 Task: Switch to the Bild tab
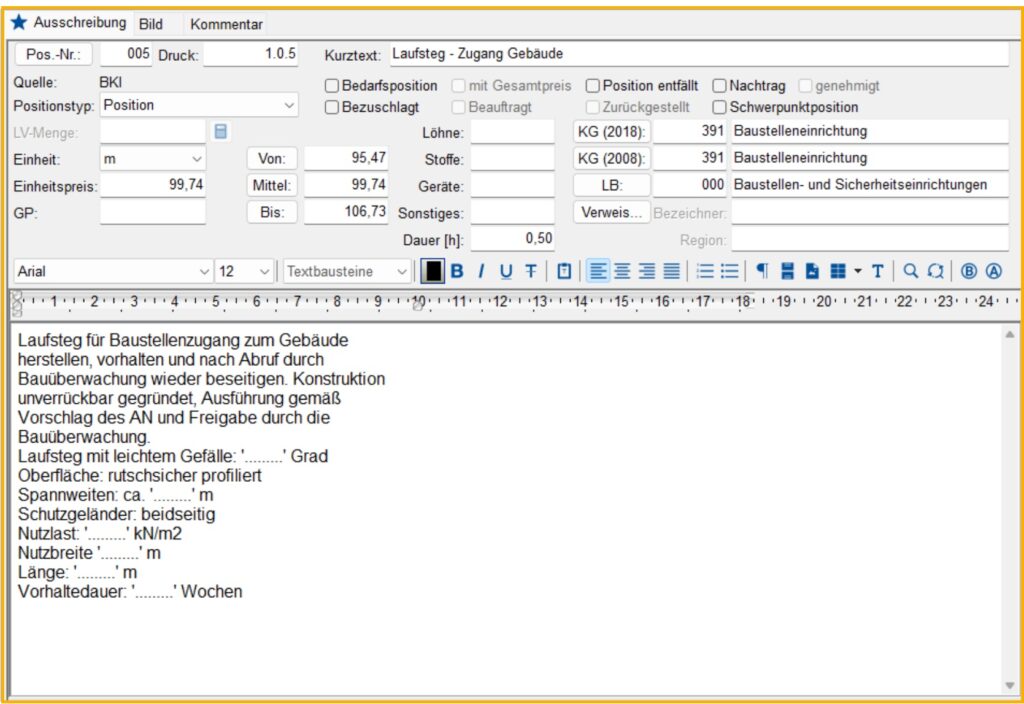tap(151, 24)
